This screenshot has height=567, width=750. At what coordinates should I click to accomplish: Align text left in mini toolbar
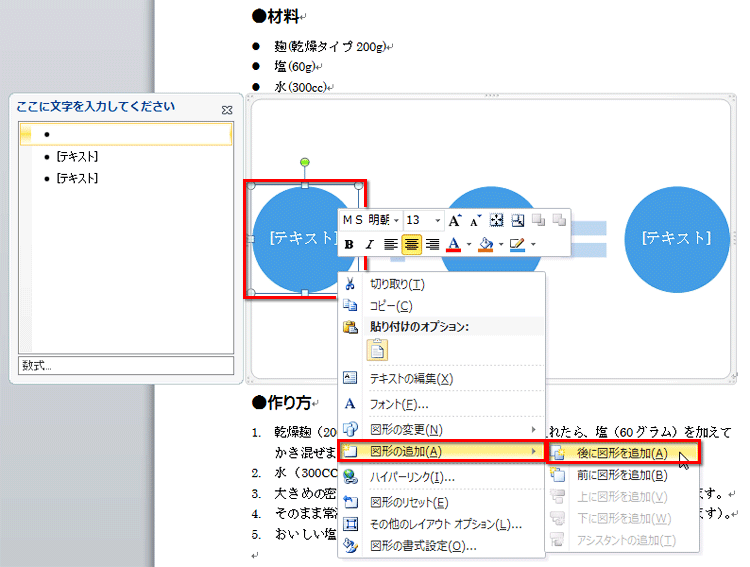tap(390, 245)
